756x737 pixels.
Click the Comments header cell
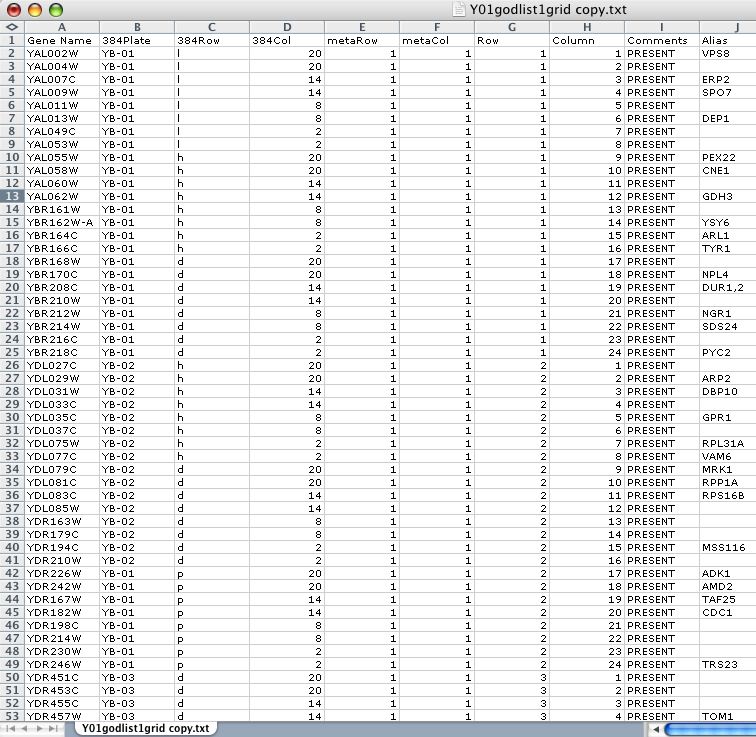[x=661, y=40]
